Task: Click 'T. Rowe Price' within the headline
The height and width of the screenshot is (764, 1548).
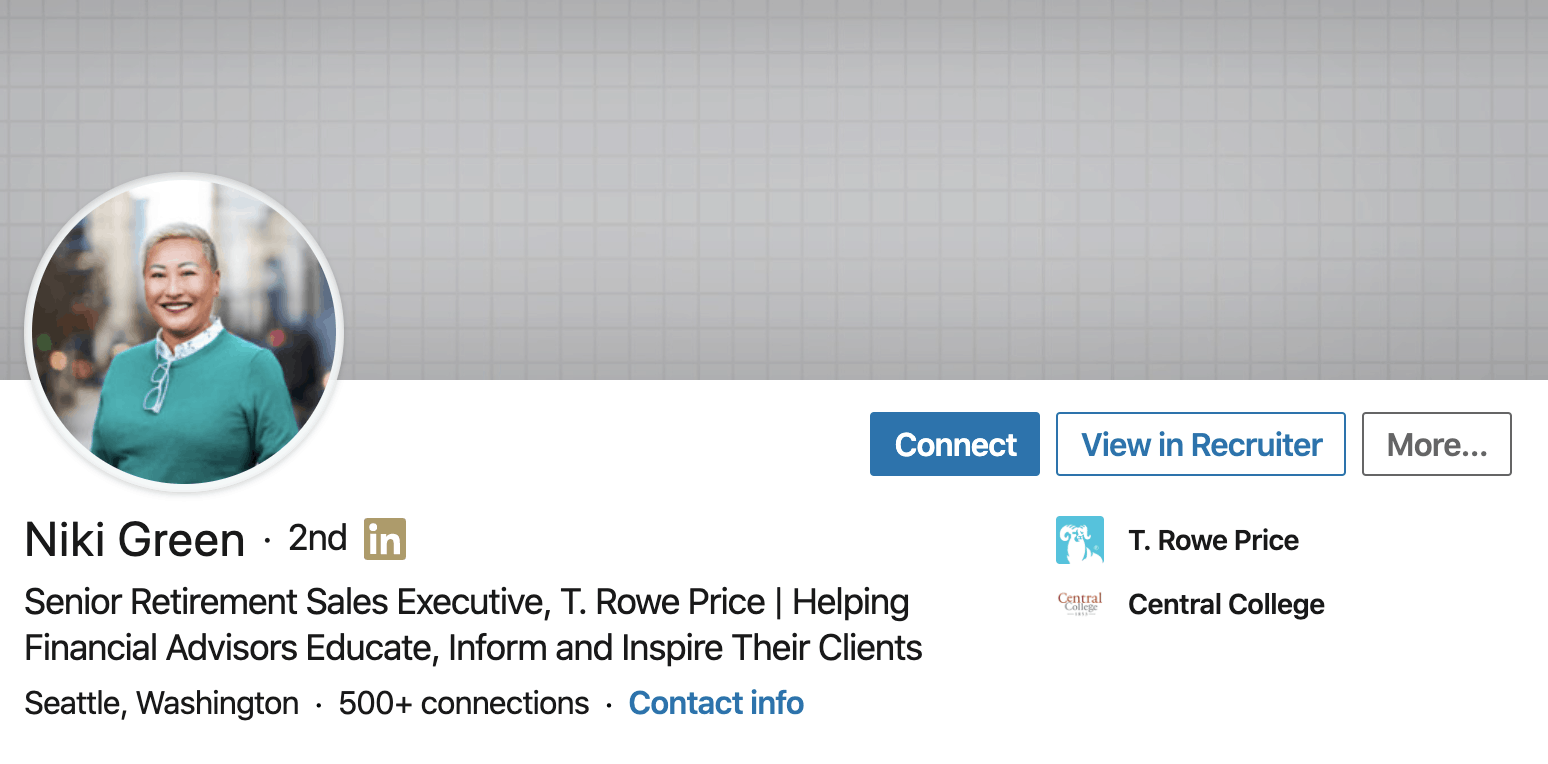Action: tap(662, 602)
